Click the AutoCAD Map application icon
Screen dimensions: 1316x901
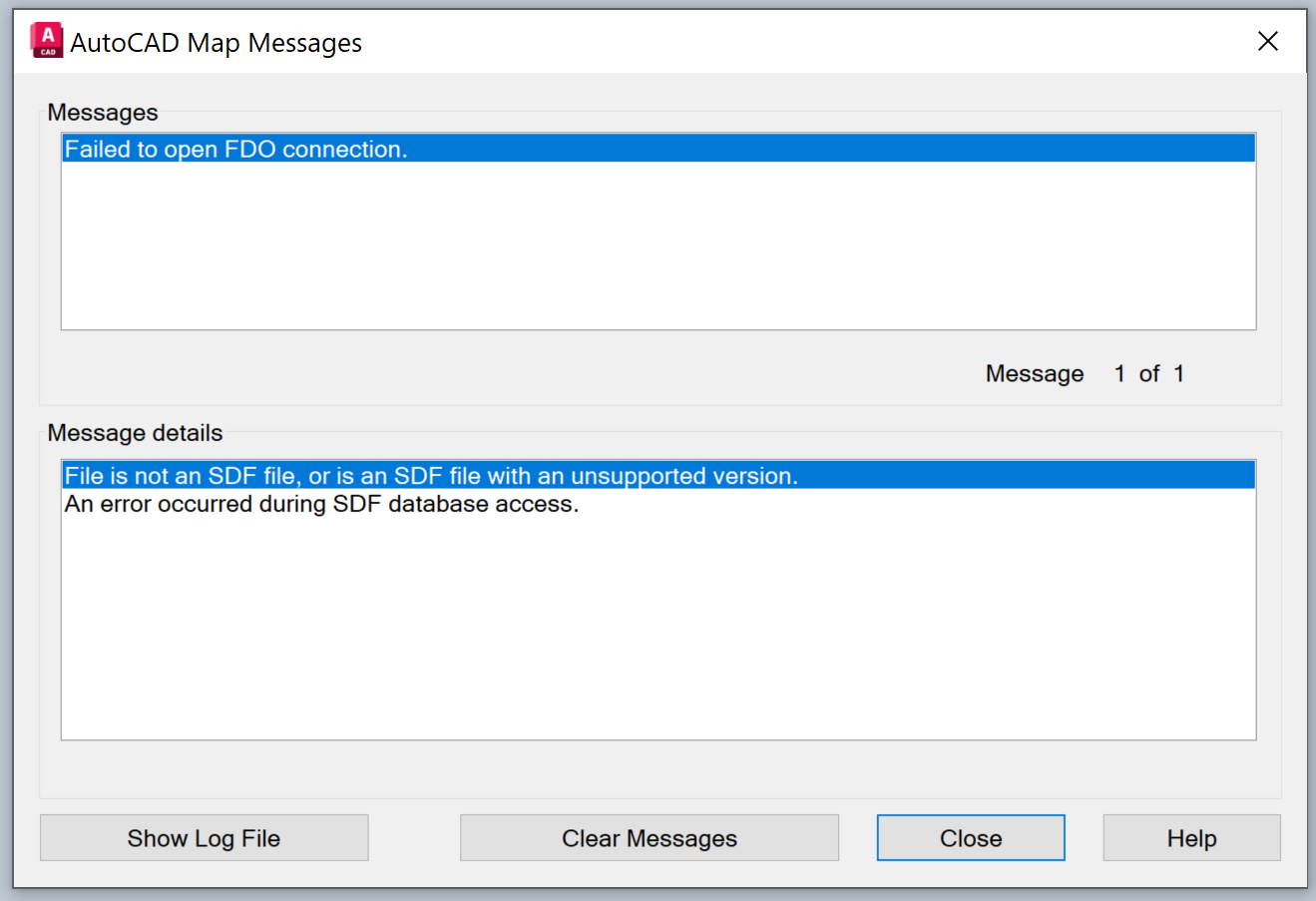click(x=46, y=39)
